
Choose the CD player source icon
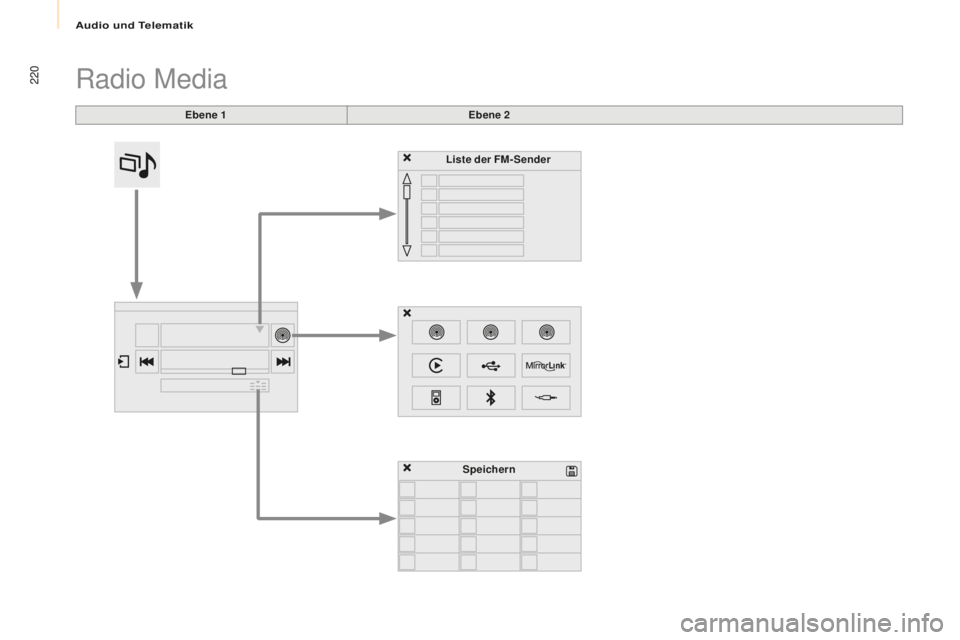click(x=436, y=366)
